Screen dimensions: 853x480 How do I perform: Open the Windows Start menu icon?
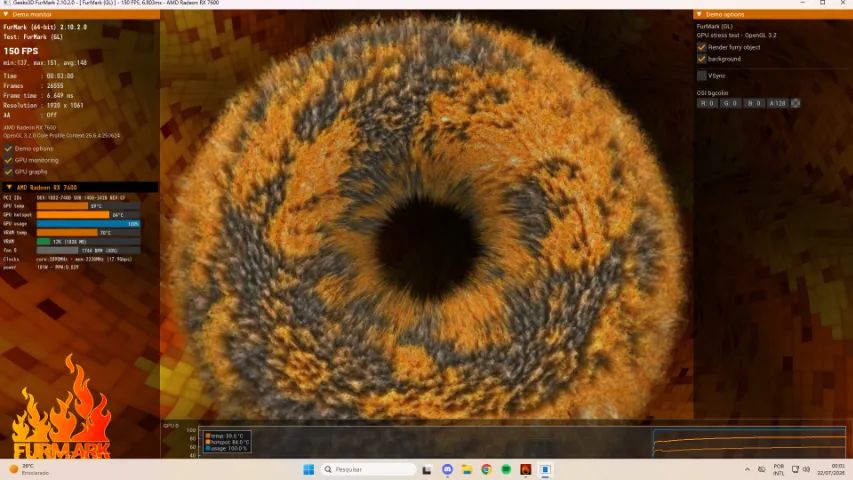(308, 470)
